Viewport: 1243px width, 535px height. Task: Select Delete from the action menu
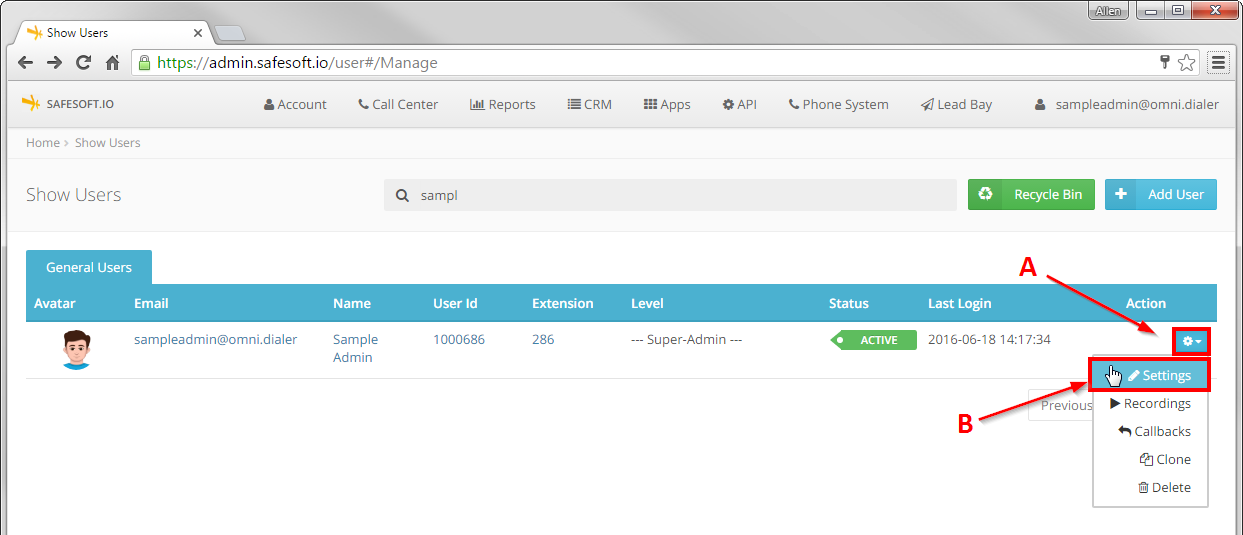(1150, 487)
